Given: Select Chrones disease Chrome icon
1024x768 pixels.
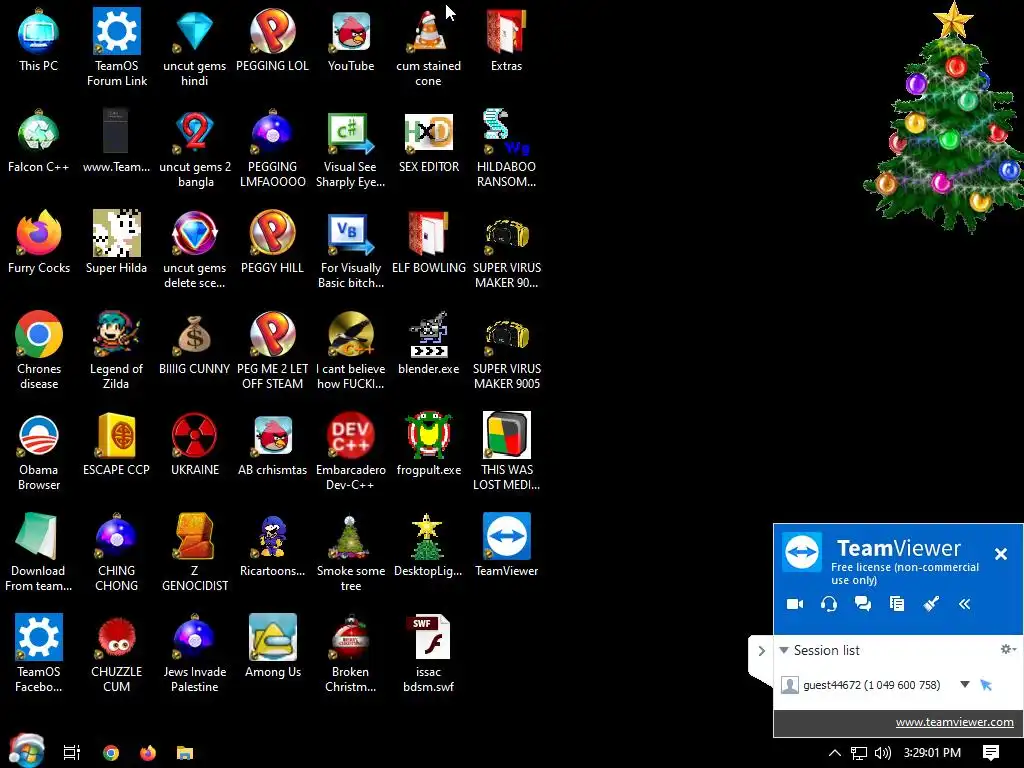Looking at the screenshot, I should (x=39, y=350).
